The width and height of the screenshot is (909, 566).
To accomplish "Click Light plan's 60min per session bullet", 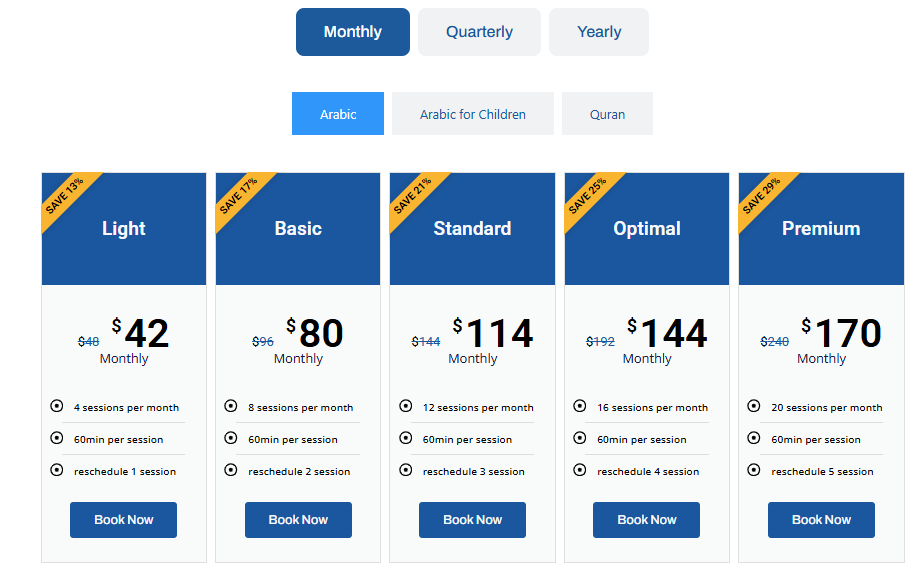I will (56, 438).
